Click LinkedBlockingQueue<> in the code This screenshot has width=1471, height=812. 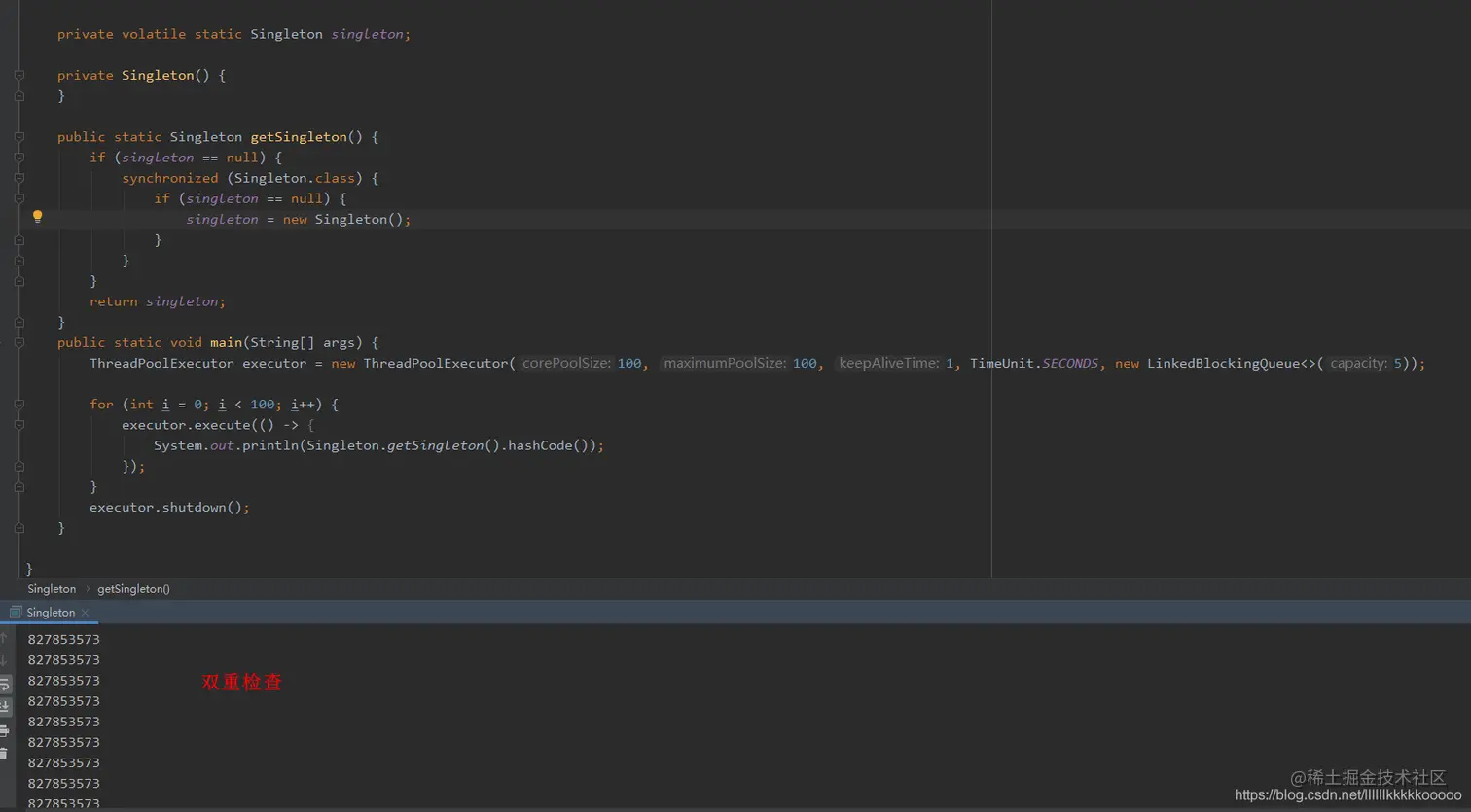(x=1231, y=363)
